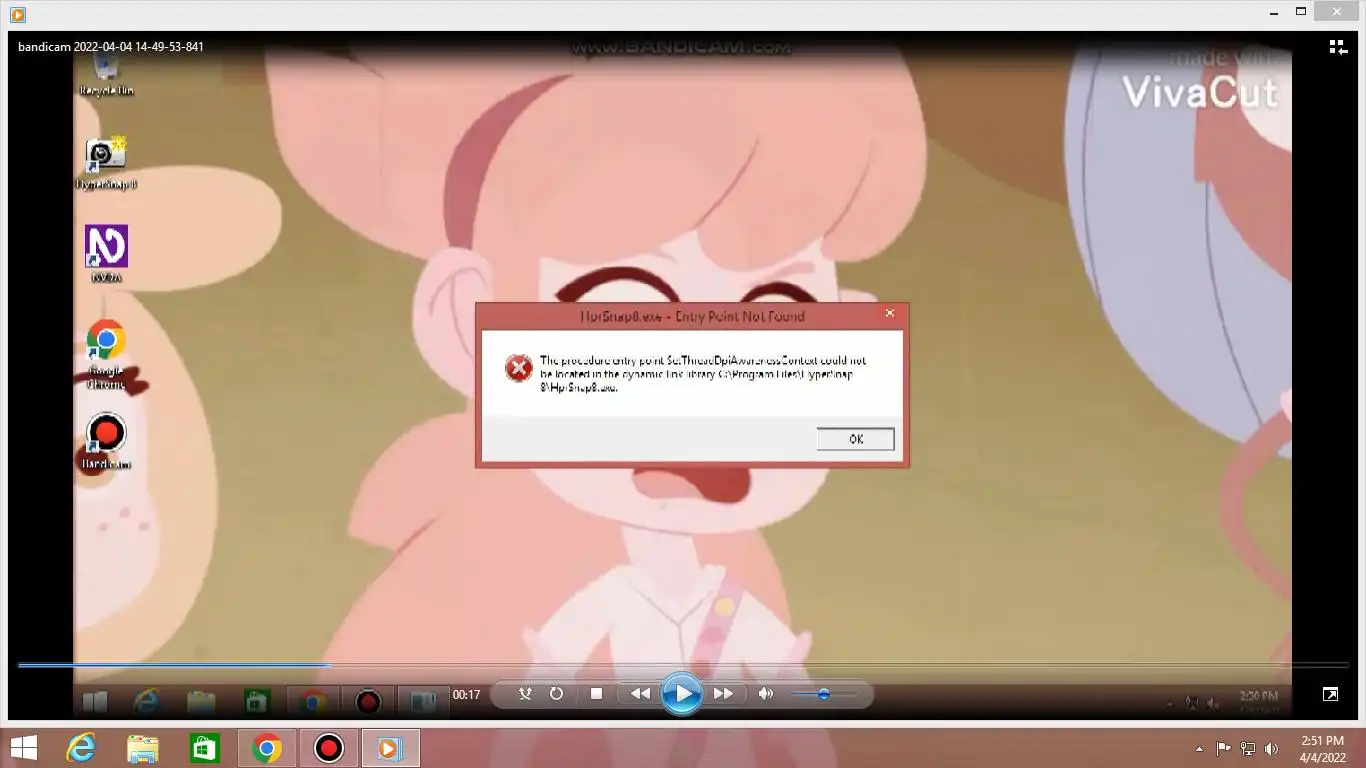Open the Windows Start menu
Image resolution: width=1366 pixels, height=768 pixels.
click(24, 748)
